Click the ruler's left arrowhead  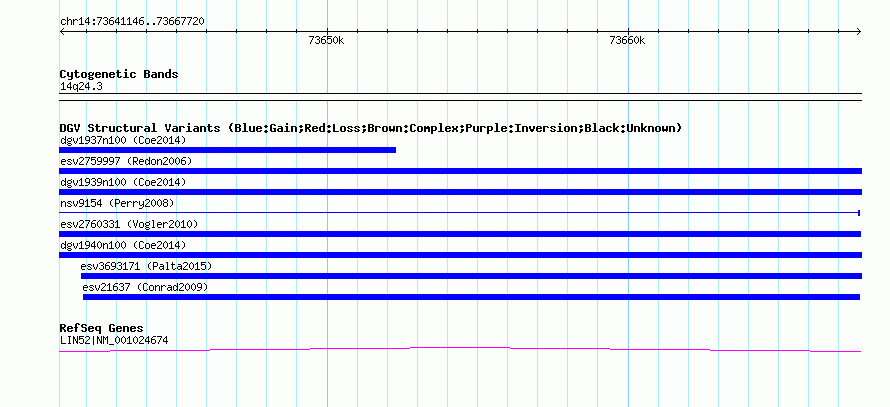pos(62,32)
